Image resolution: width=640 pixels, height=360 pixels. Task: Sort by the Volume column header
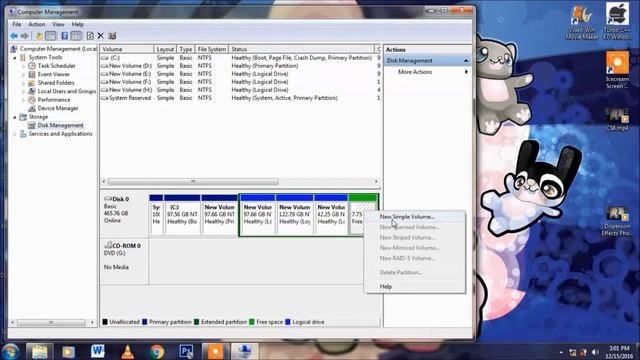coord(127,49)
